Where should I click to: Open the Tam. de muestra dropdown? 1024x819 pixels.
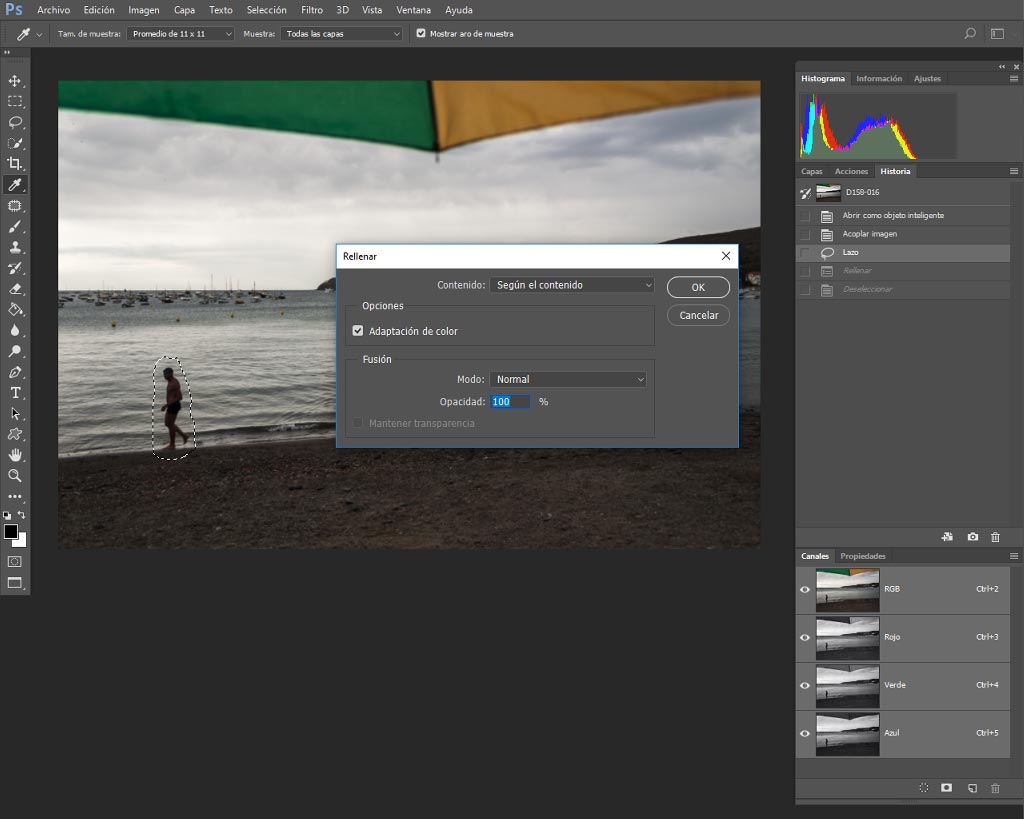click(180, 33)
